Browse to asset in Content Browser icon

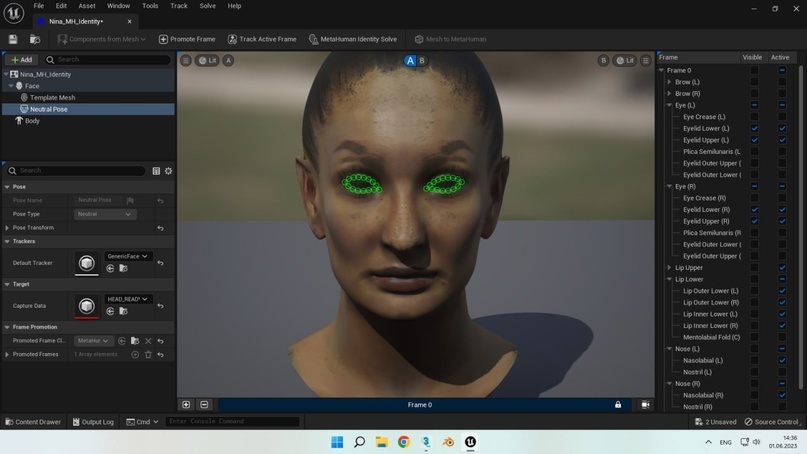coord(35,39)
